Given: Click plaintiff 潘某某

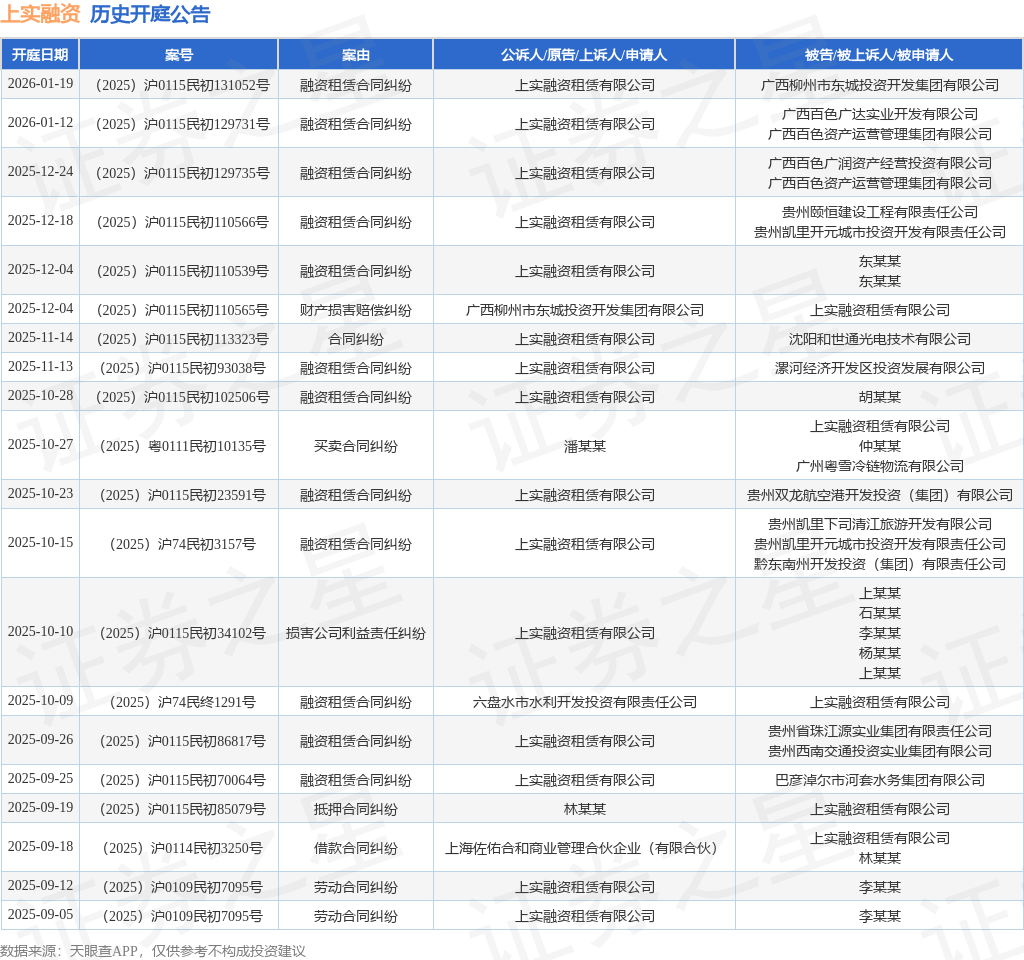Looking at the screenshot, I should 584,446.
